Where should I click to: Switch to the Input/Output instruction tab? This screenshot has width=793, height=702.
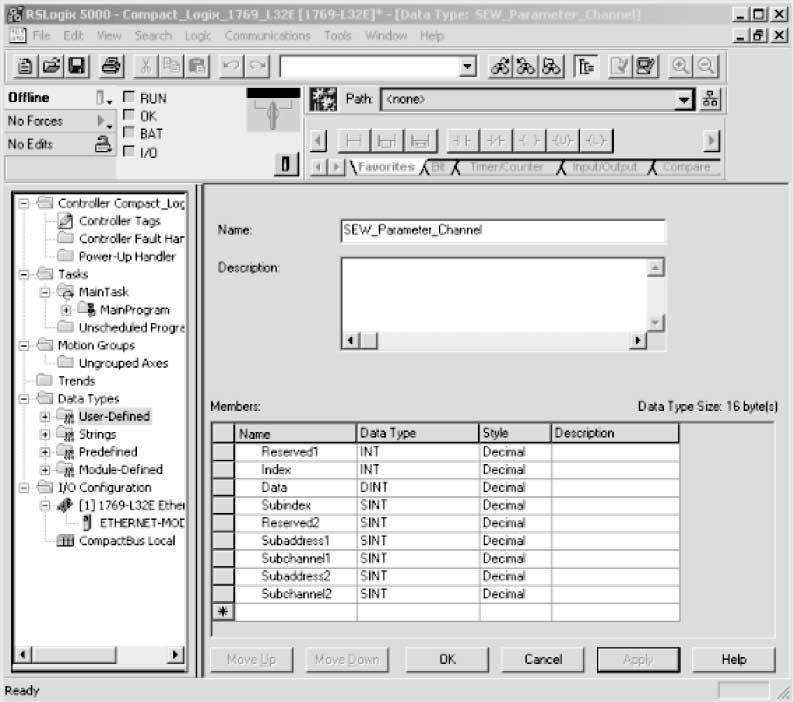[605, 167]
